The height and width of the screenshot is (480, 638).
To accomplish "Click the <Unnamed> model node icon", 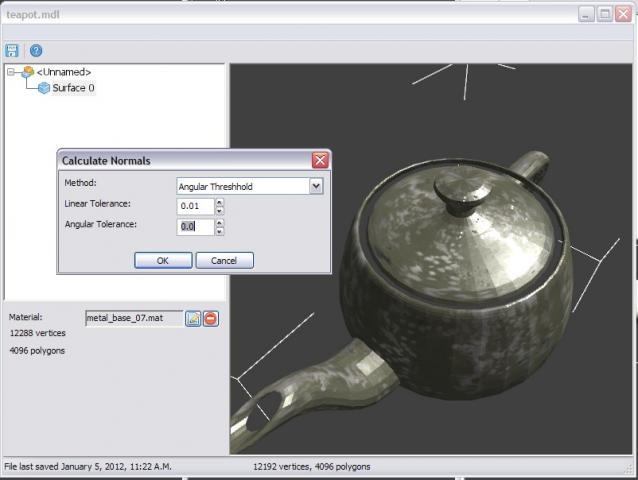I will [x=28, y=72].
